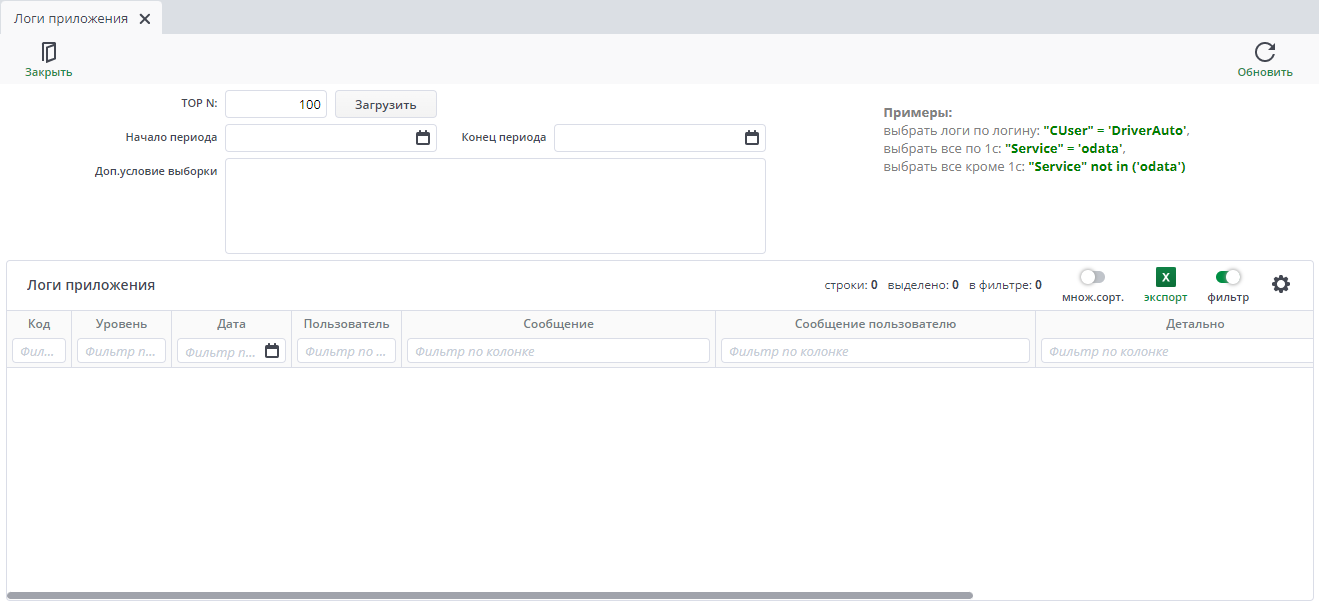Sort by the Детально column header
The image size is (1319, 606).
coord(1194,324)
